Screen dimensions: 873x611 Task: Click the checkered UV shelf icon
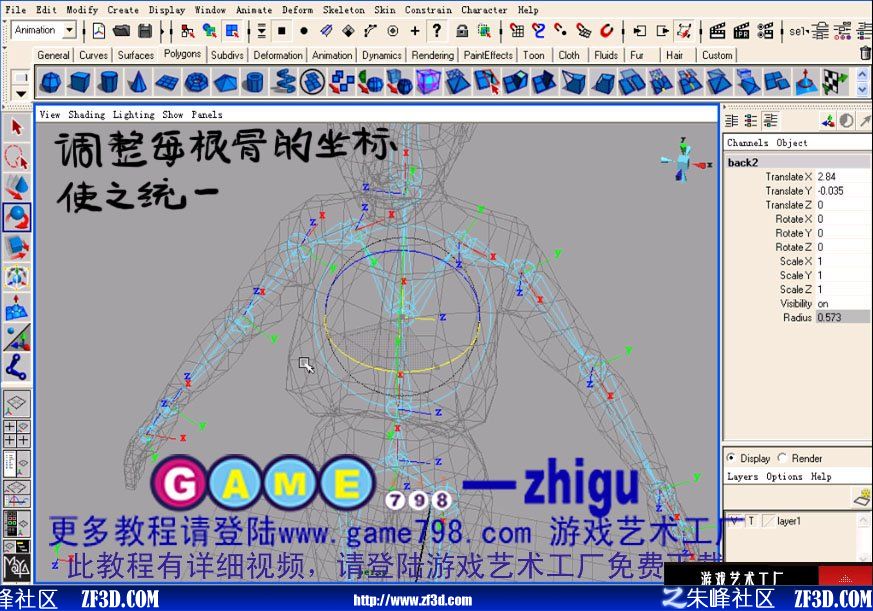pyautogui.click(x=835, y=82)
